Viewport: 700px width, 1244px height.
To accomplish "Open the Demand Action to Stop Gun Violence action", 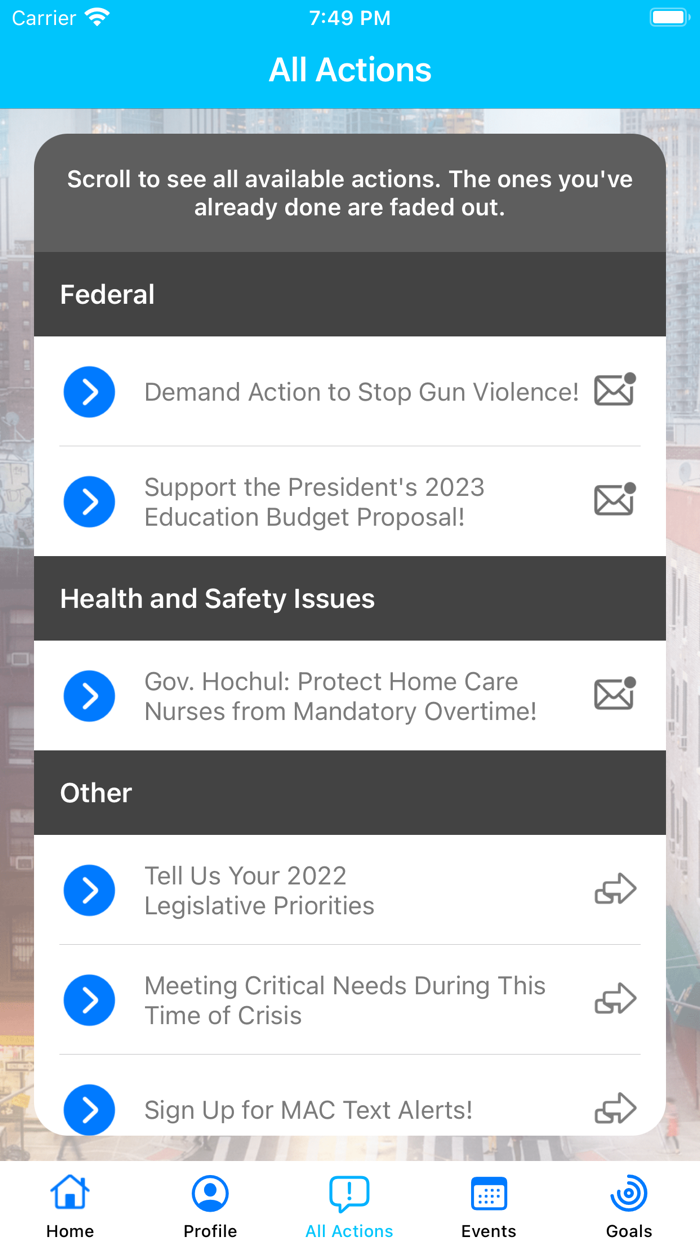I will click(361, 392).
